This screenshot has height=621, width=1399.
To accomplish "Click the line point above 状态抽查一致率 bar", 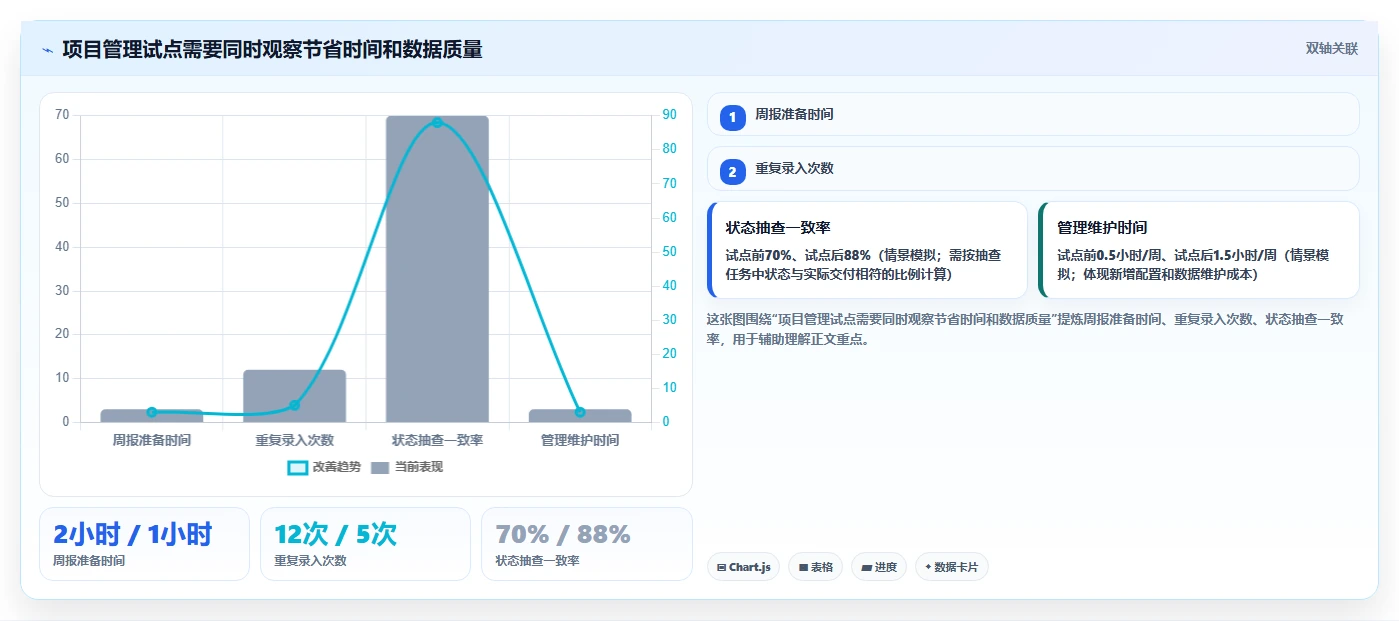I will [437, 122].
